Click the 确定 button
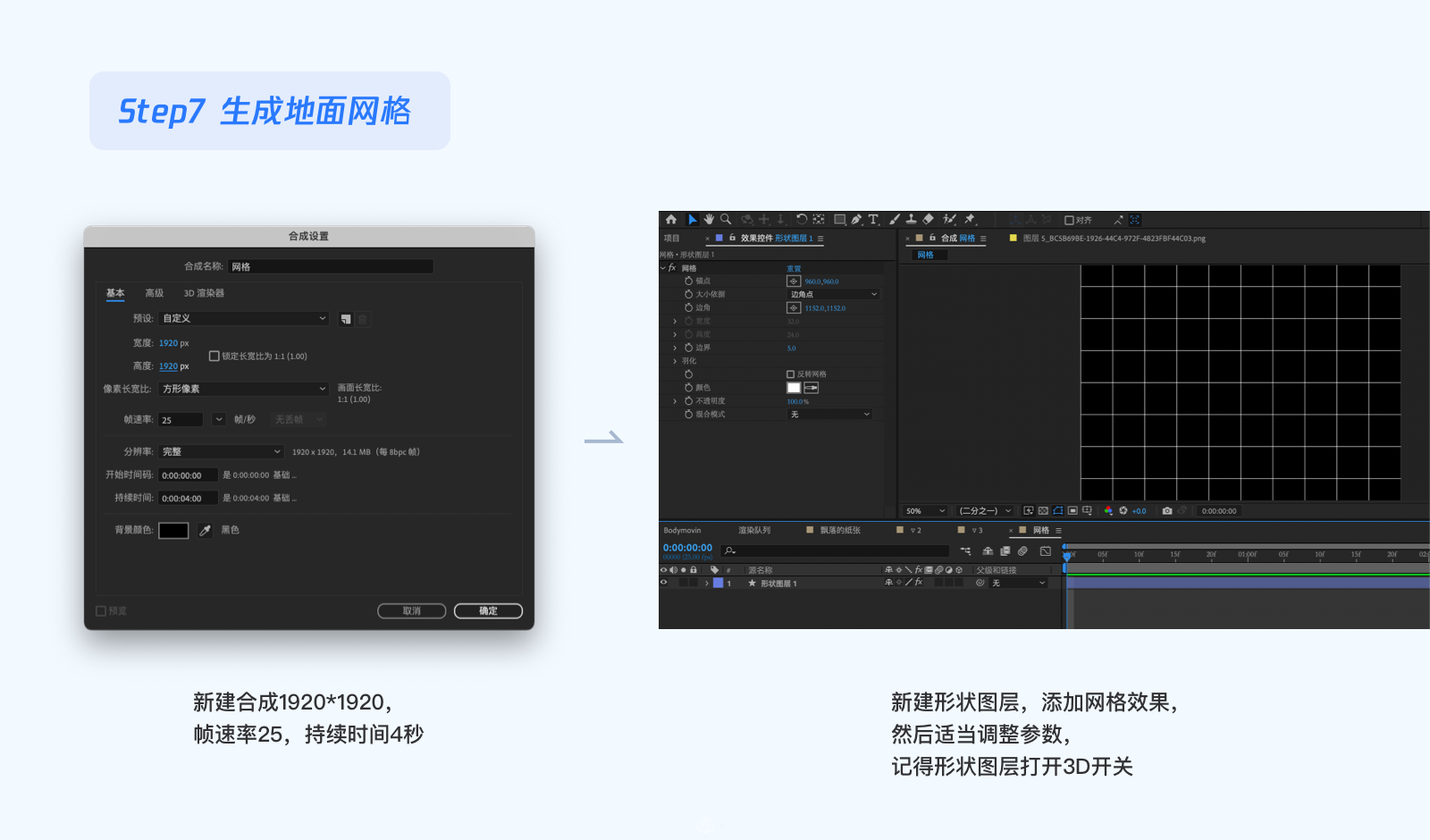This screenshot has width=1430, height=840. [x=488, y=611]
